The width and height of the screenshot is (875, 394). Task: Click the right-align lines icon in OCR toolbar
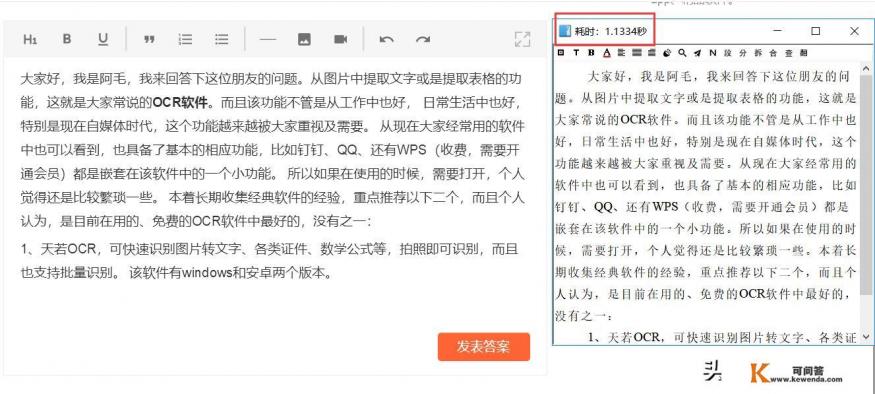point(652,52)
